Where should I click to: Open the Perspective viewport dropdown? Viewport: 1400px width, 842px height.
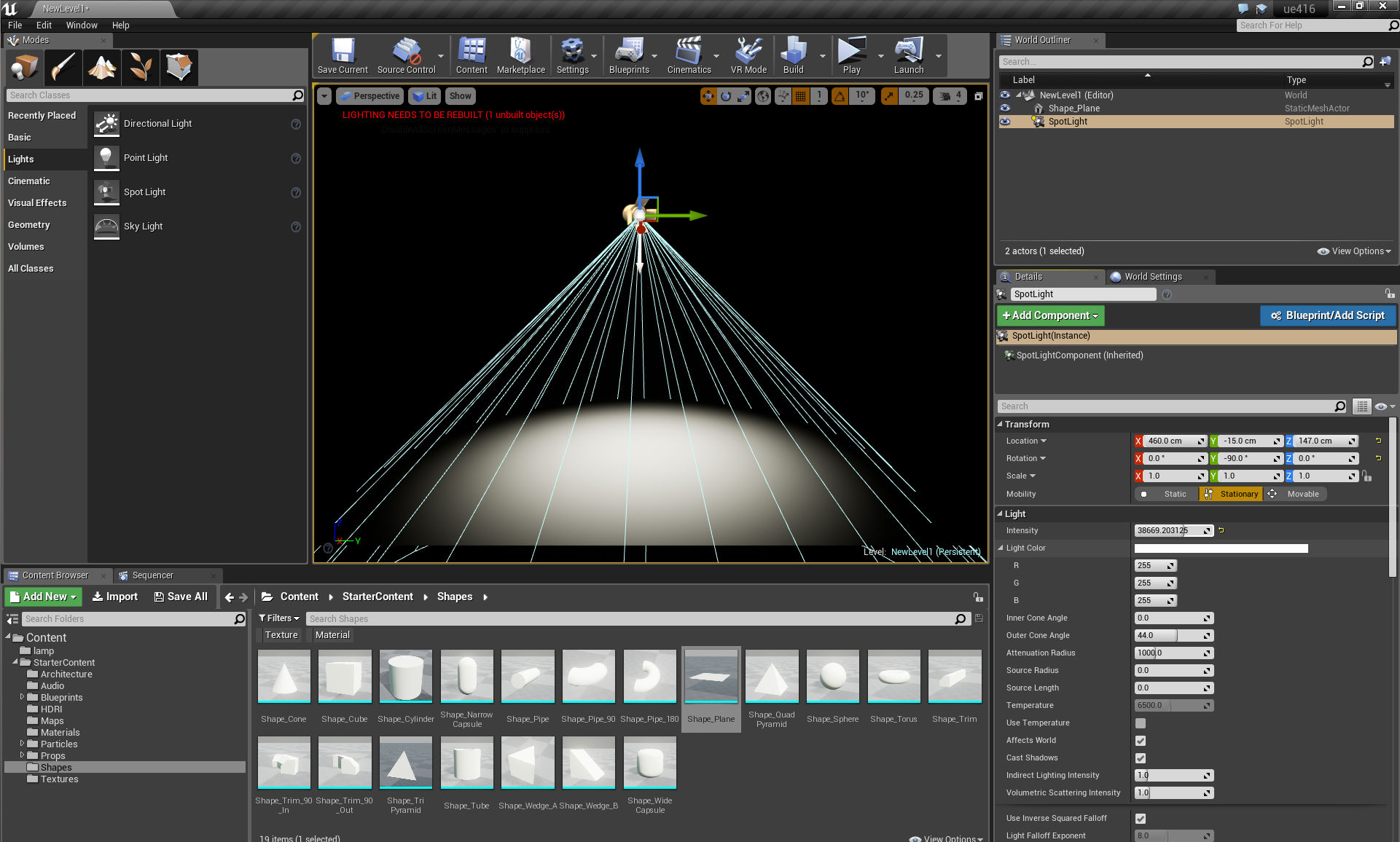click(370, 96)
